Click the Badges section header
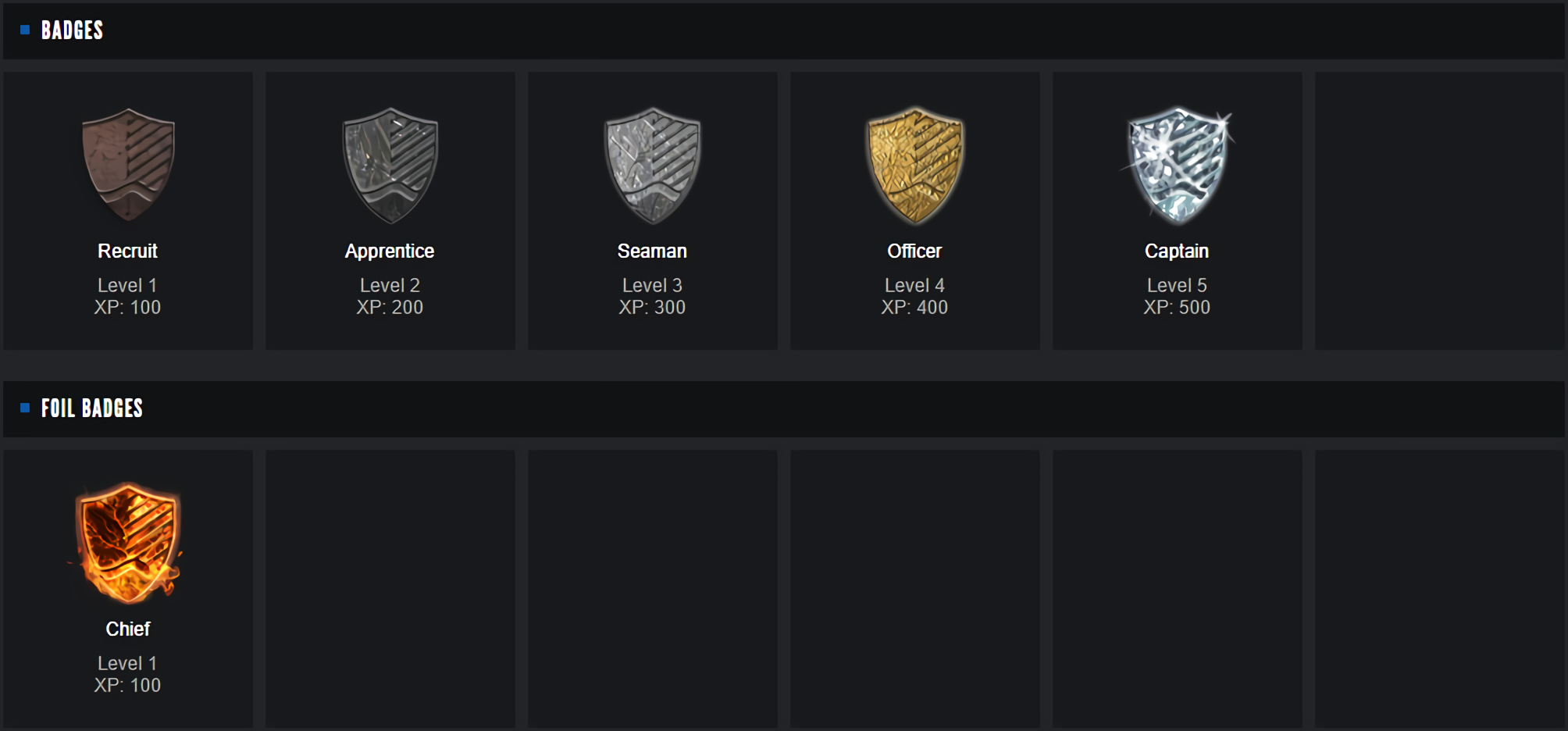 pyautogui.click(x=72, y=30)
